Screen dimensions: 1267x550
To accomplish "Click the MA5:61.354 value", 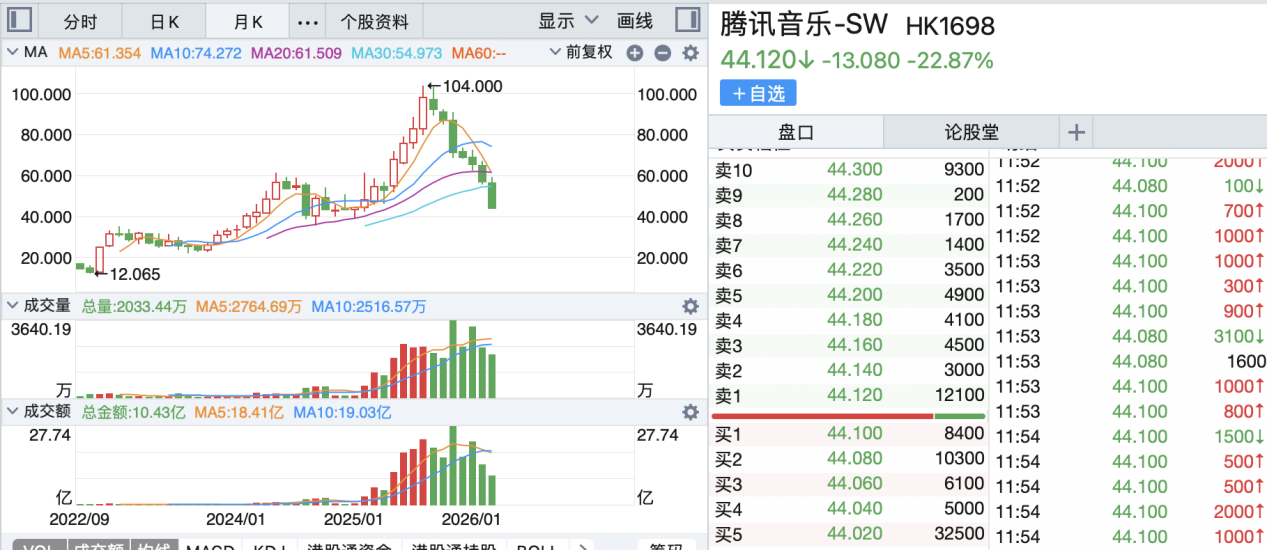I will click(100, 53).
